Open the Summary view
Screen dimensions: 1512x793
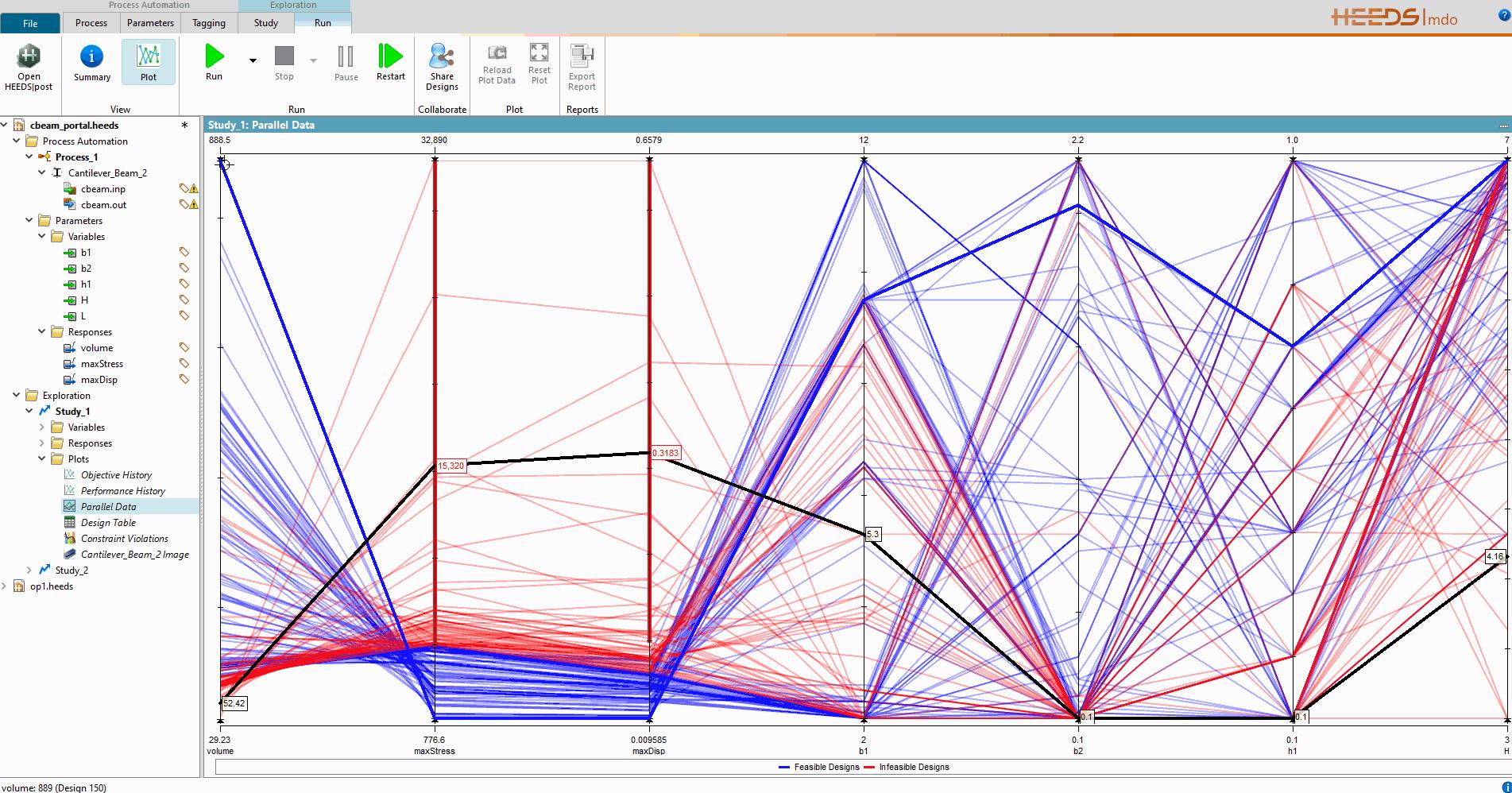click(x=92, y=64)
